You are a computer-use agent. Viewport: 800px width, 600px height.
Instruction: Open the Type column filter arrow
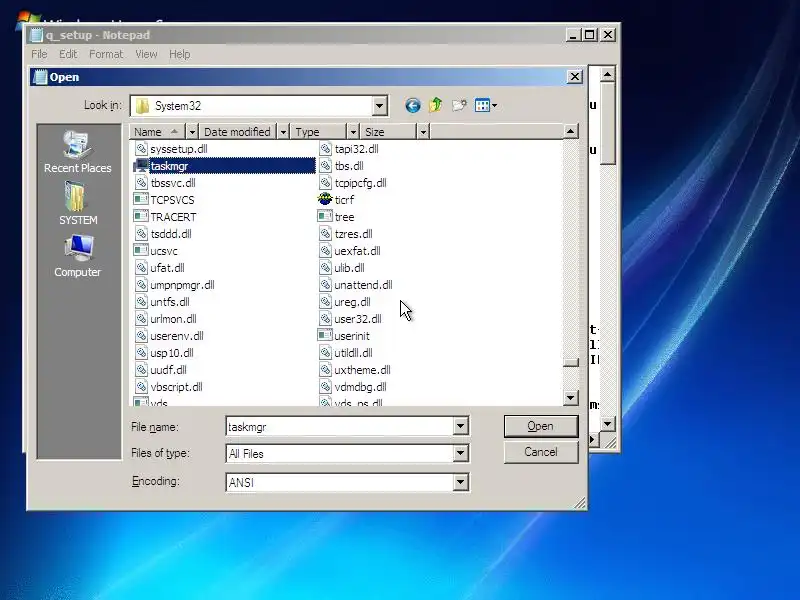tap(353, 132)
